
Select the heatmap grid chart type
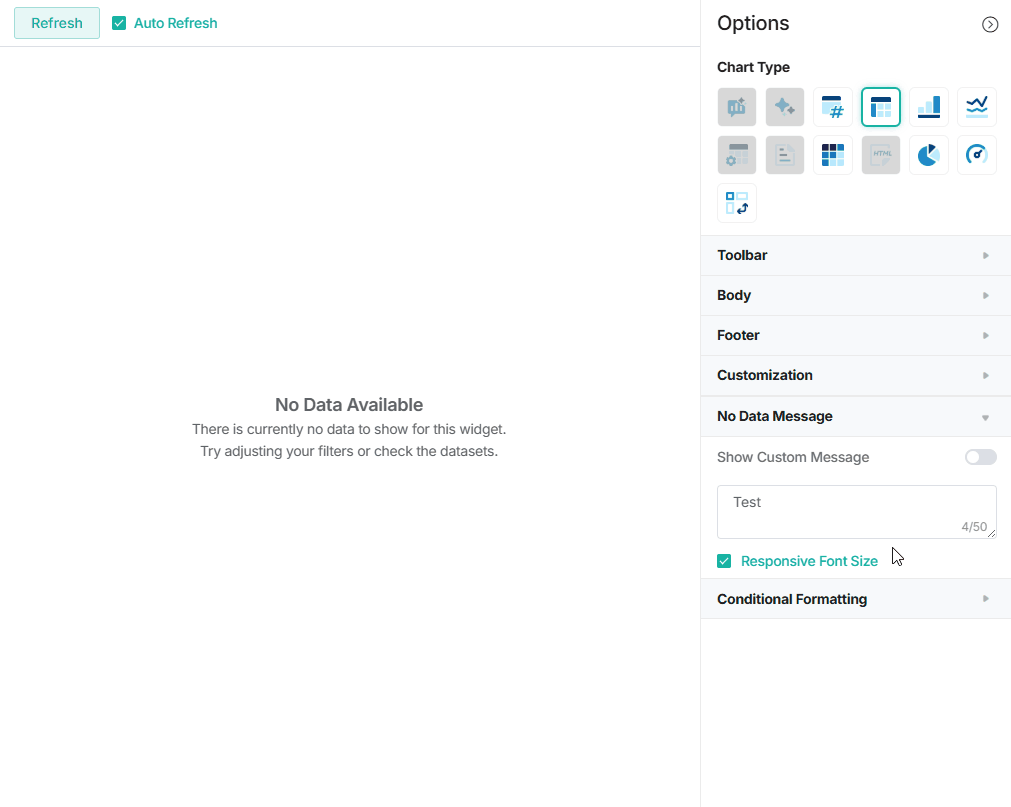tap(832, 155)
